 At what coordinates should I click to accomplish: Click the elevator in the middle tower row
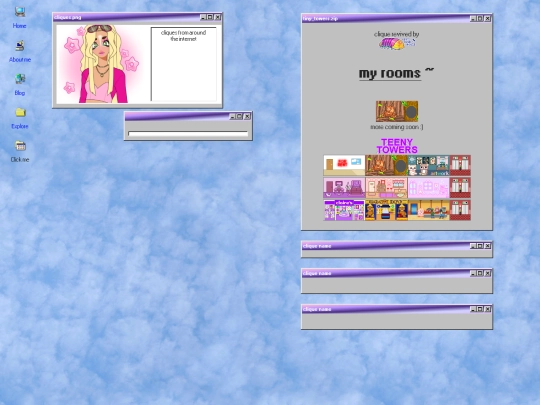(x=460, y=188)
